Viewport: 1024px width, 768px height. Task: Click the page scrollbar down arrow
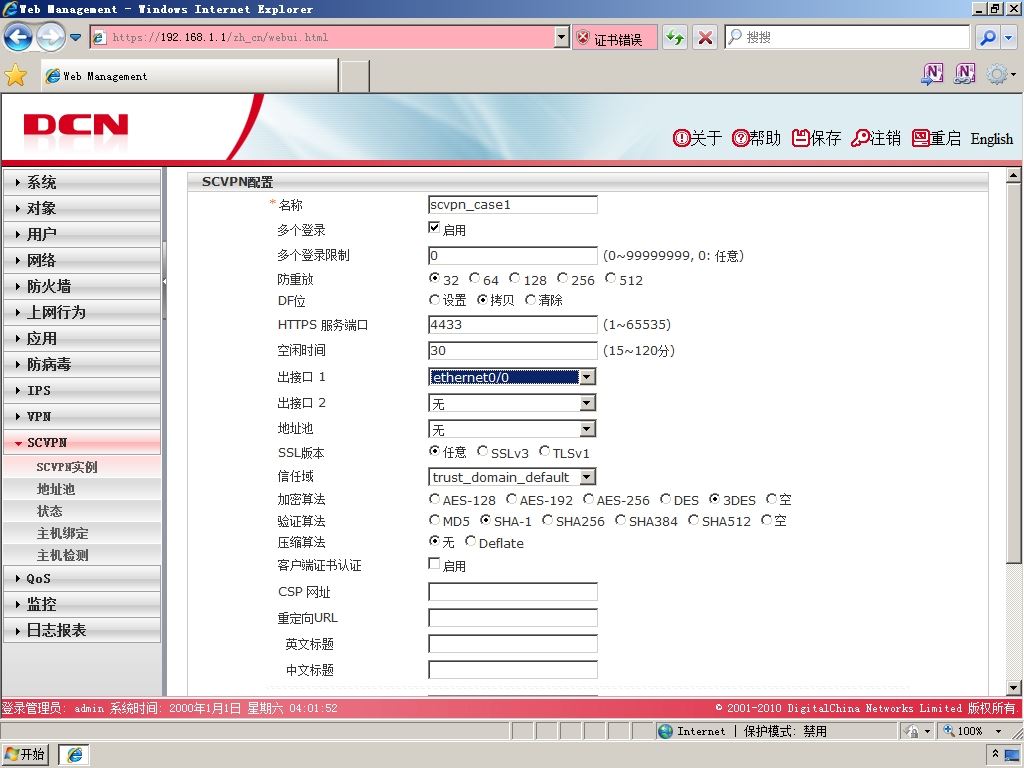1013,687
